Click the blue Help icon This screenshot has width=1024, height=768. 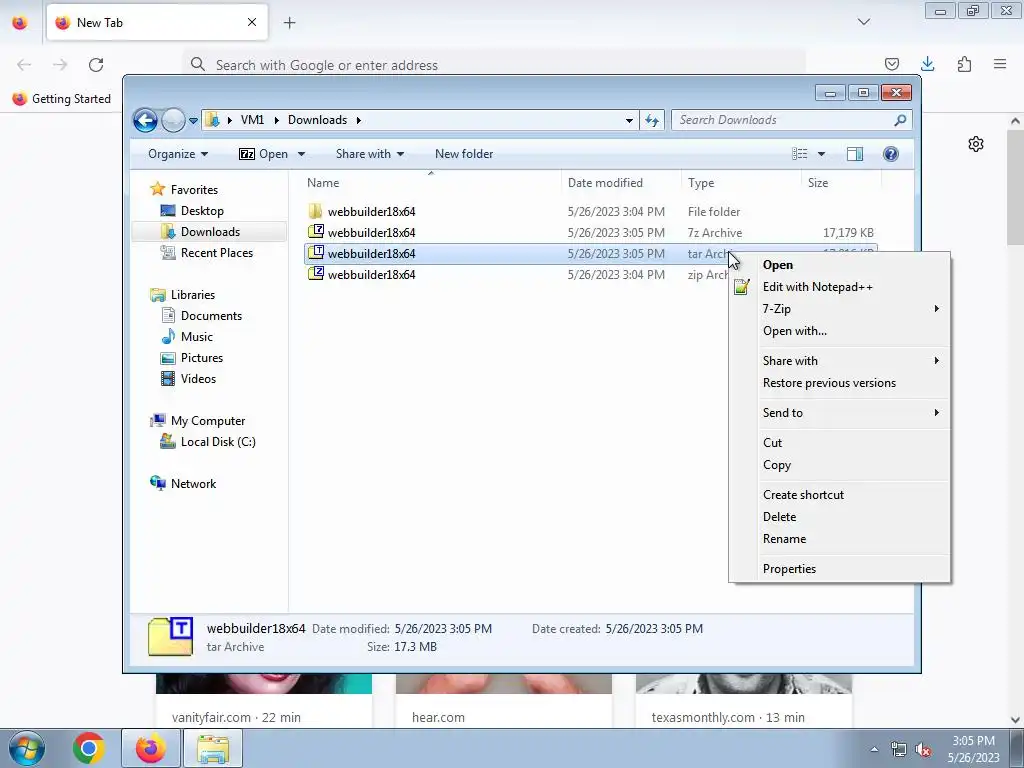click(x=890, y=154)
